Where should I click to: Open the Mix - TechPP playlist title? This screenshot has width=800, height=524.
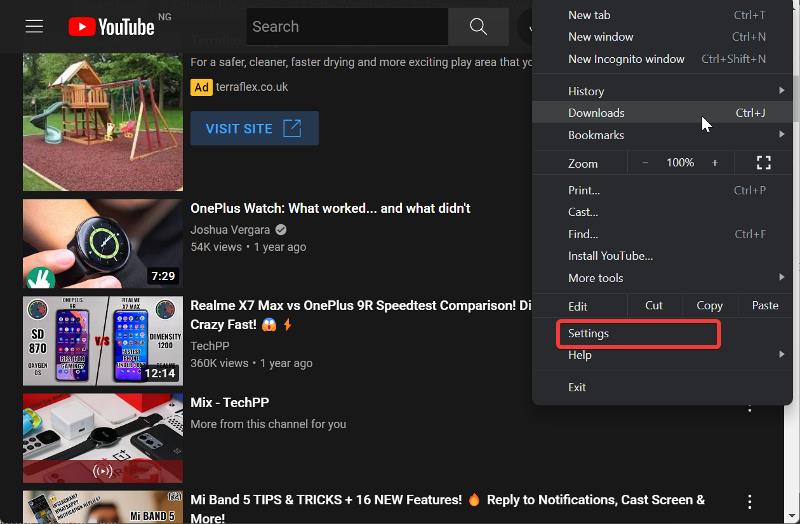coord(230,402)
